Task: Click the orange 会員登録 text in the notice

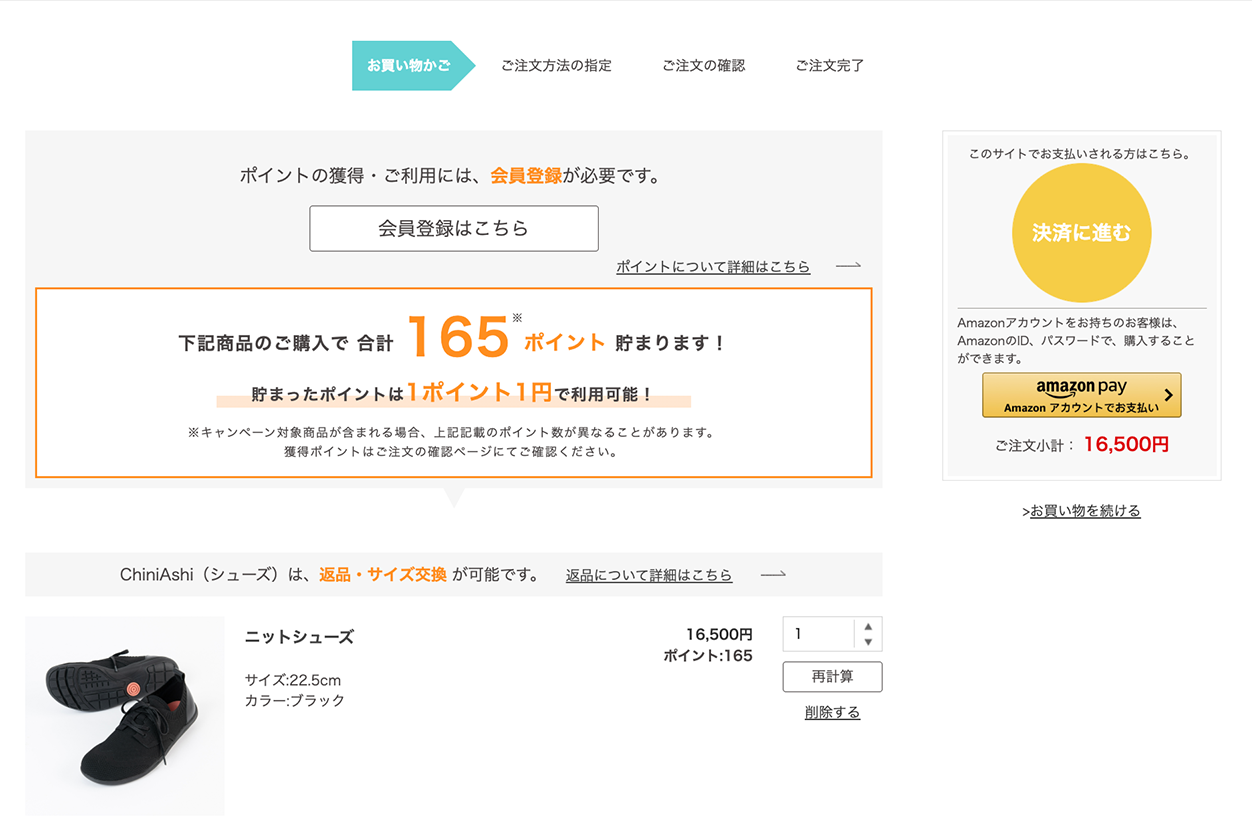Action: click(x=525, y=176)
